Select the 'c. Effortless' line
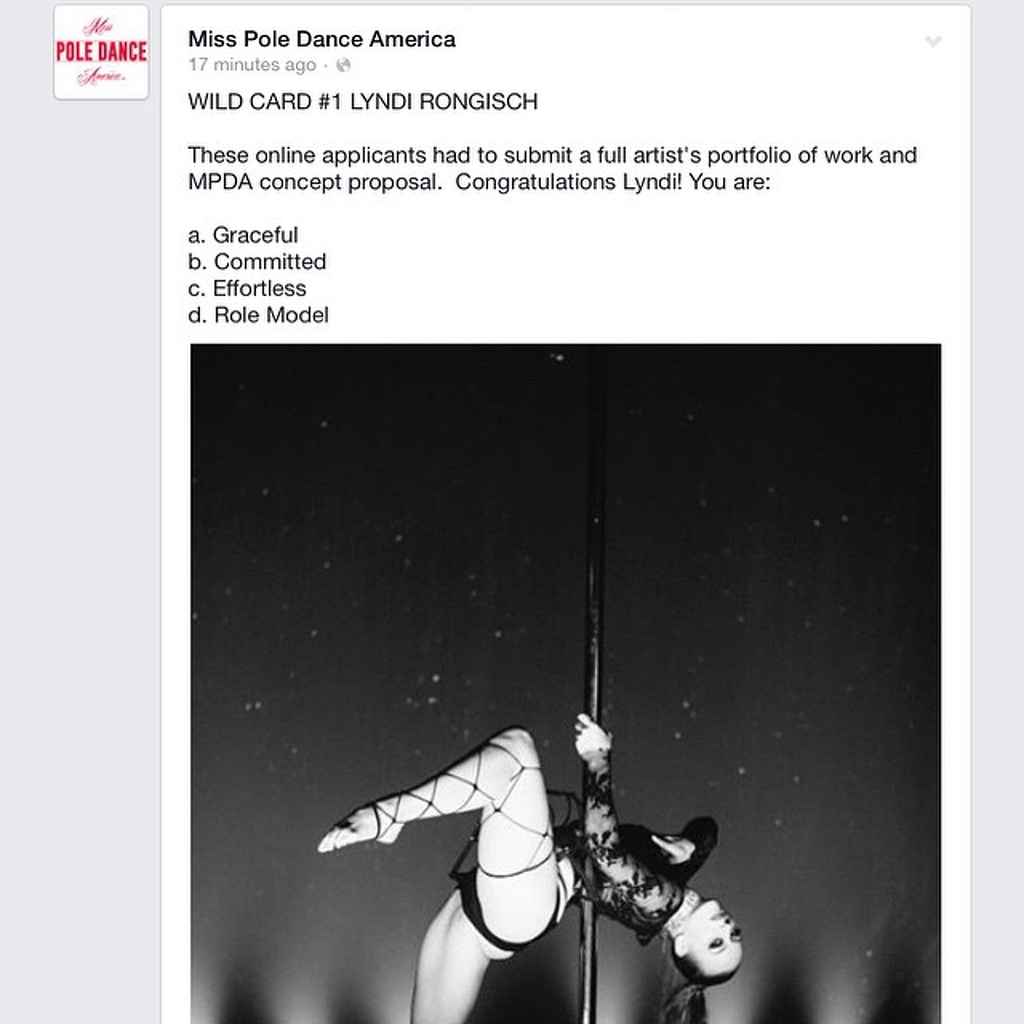This screenshot has height=1024, width=1024. pos(247,289)
